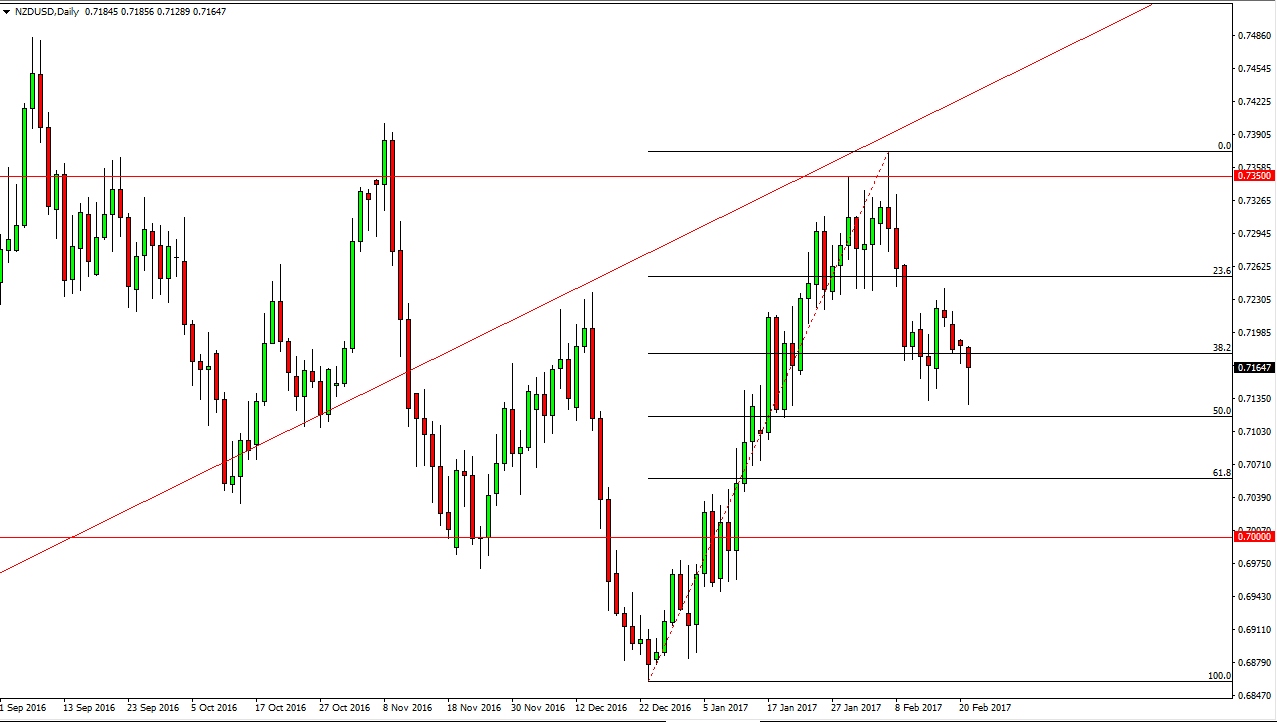
Task: Click the 22 Dec 2016 date label
Action: coord(664,707)
